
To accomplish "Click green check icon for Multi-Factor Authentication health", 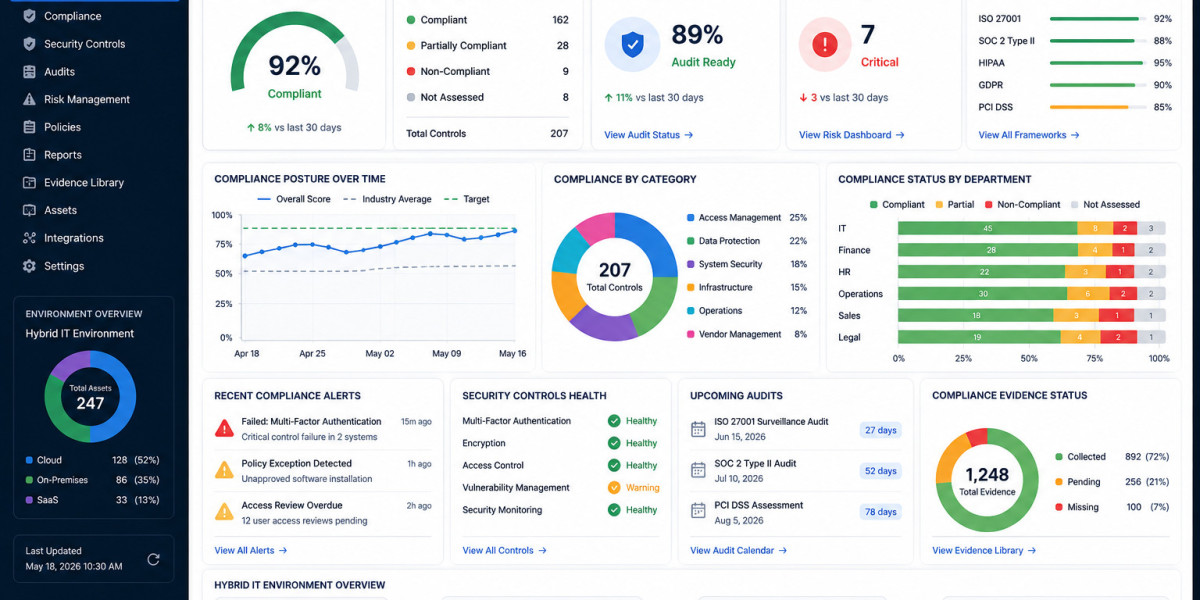I will pyautogui.click(x=614, y=421).
